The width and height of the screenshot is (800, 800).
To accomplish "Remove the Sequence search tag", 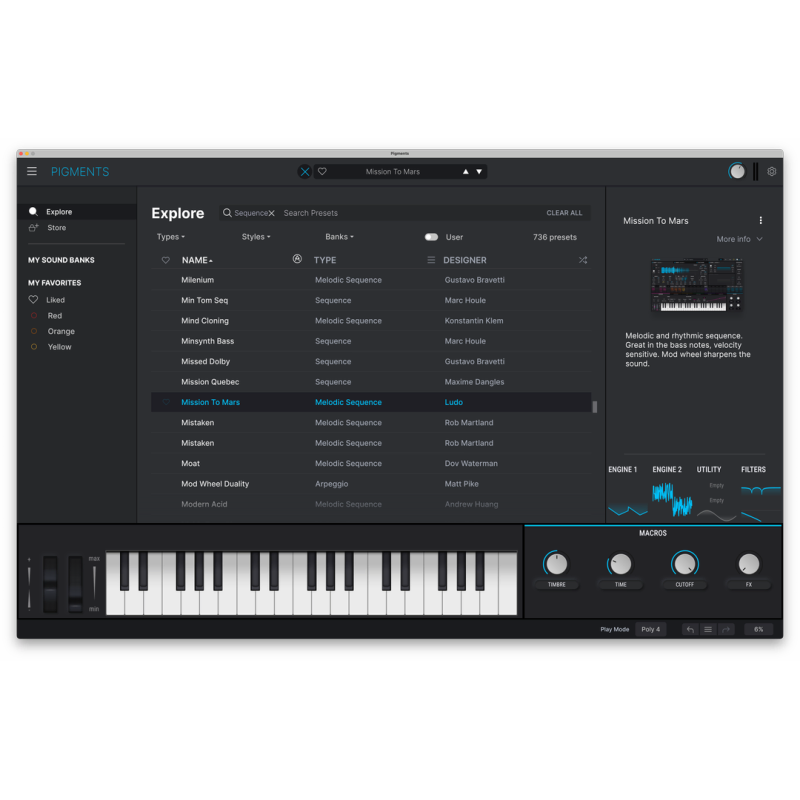I will (x=271, y=213).
